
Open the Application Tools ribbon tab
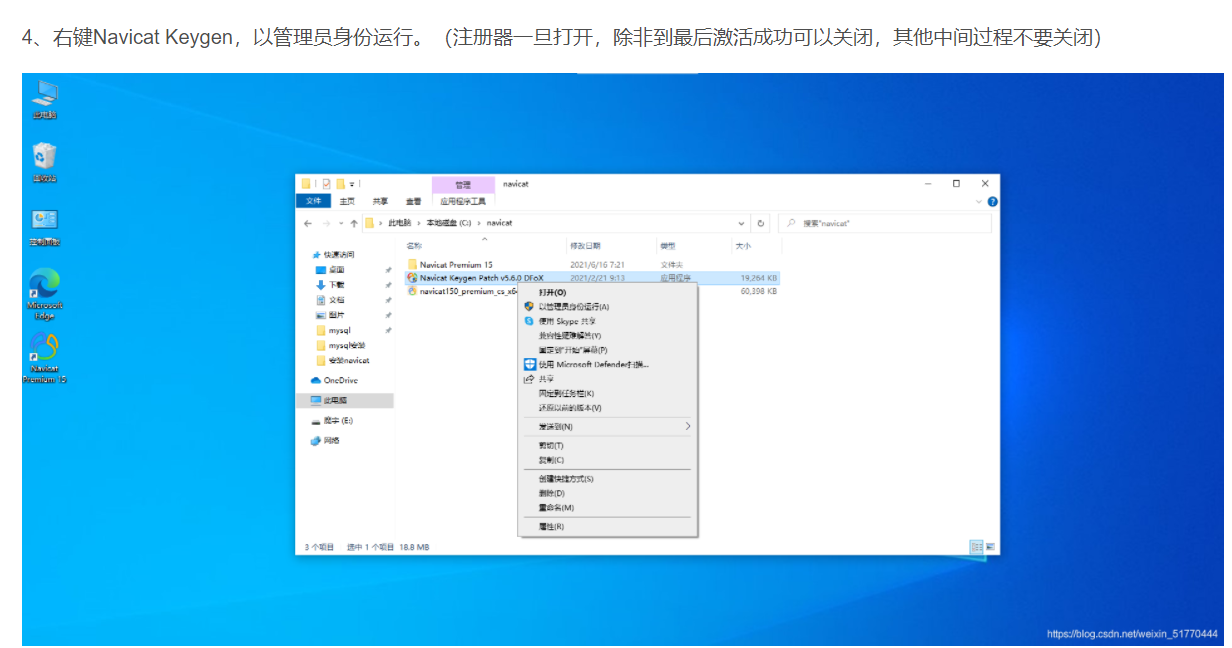click(x=462, y=201)
